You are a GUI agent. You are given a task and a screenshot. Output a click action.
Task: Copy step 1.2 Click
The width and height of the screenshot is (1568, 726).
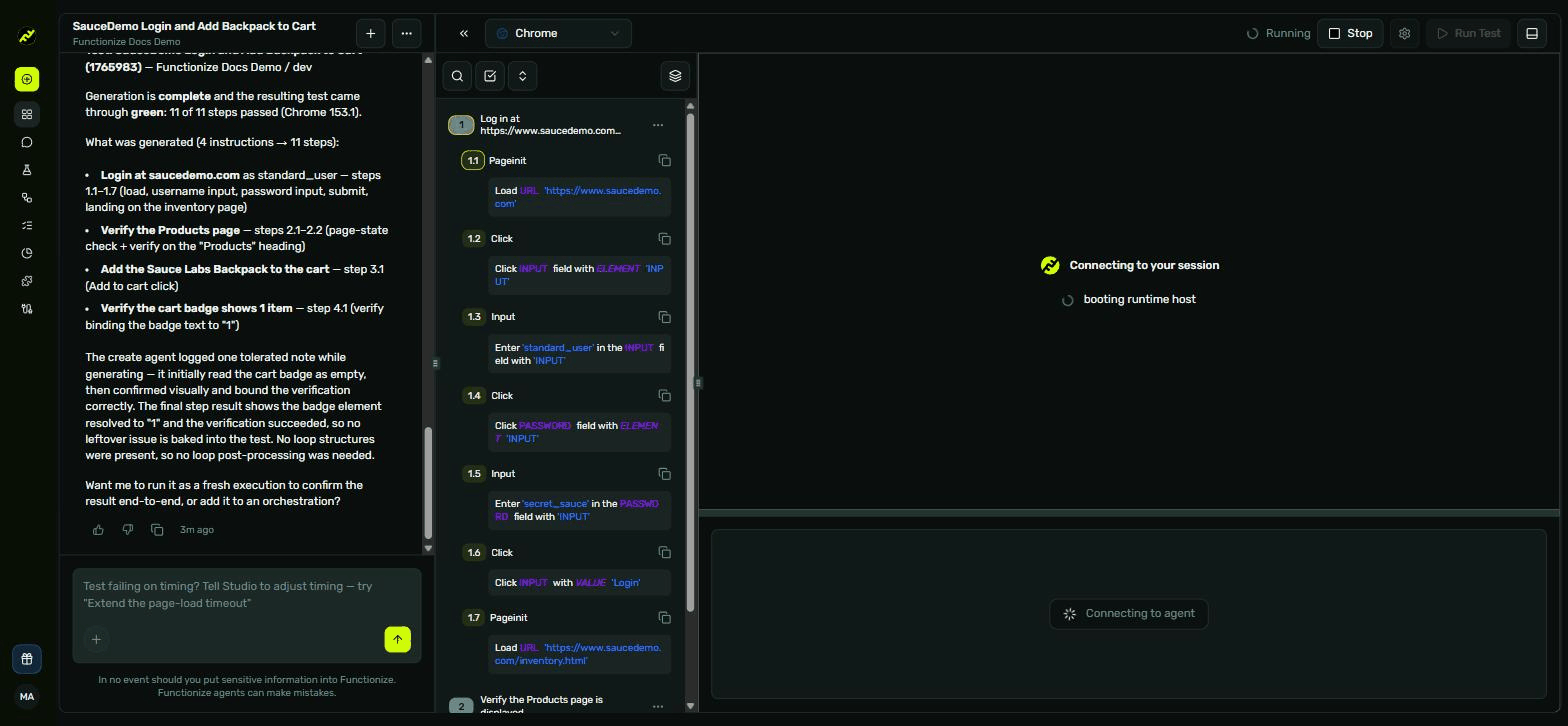664,239
